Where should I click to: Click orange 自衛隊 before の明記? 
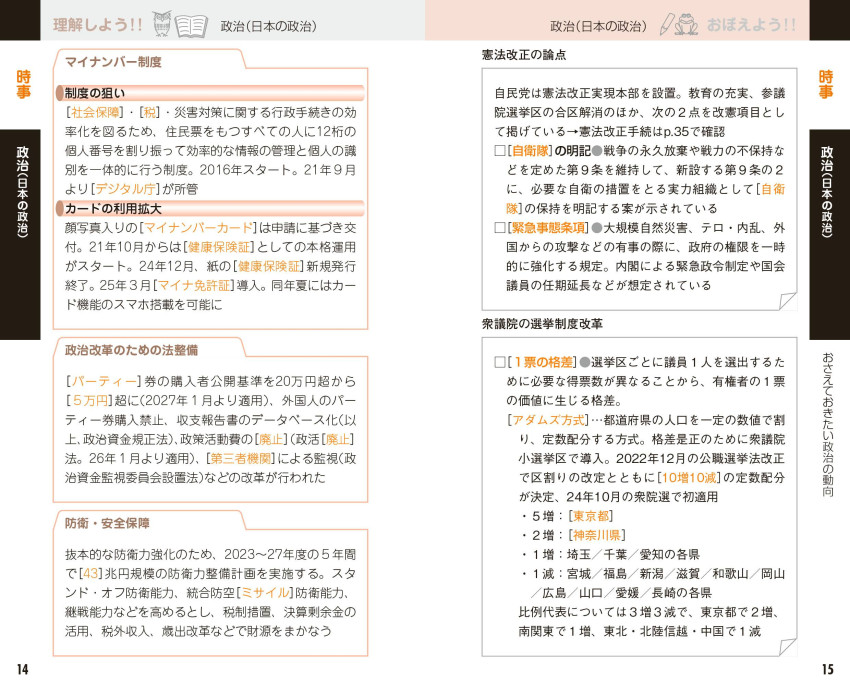coord(530,151)
